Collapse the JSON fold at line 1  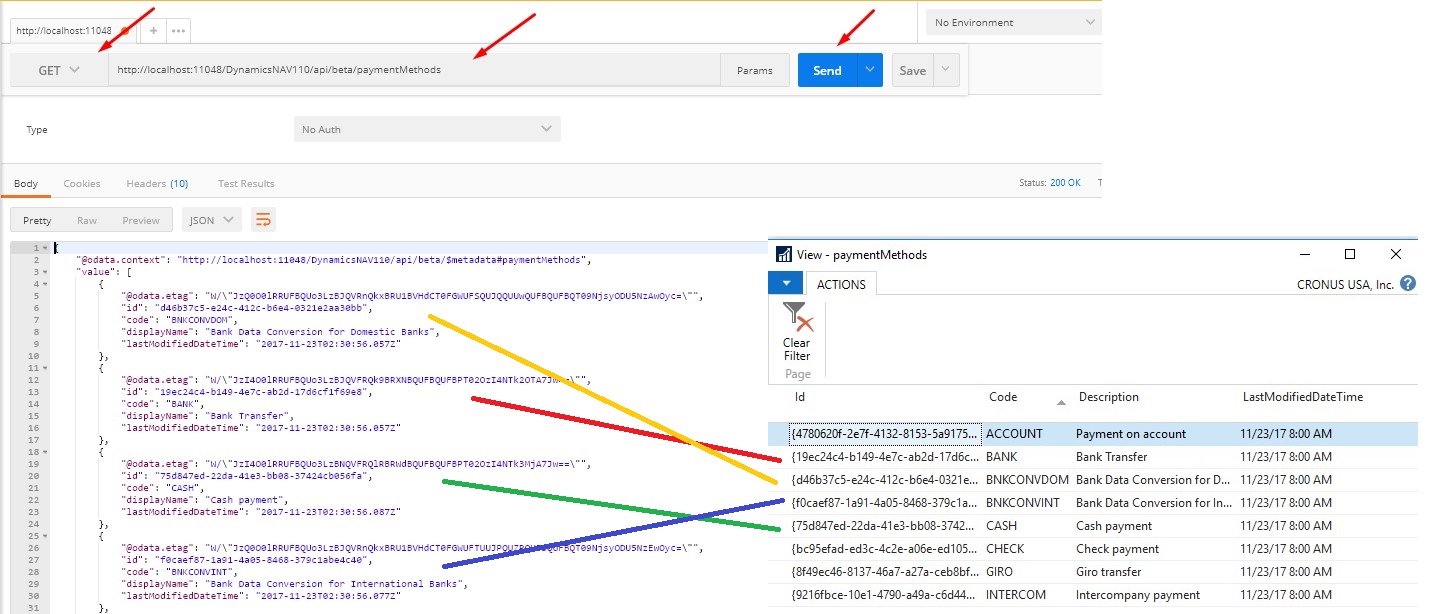point(47,248)
